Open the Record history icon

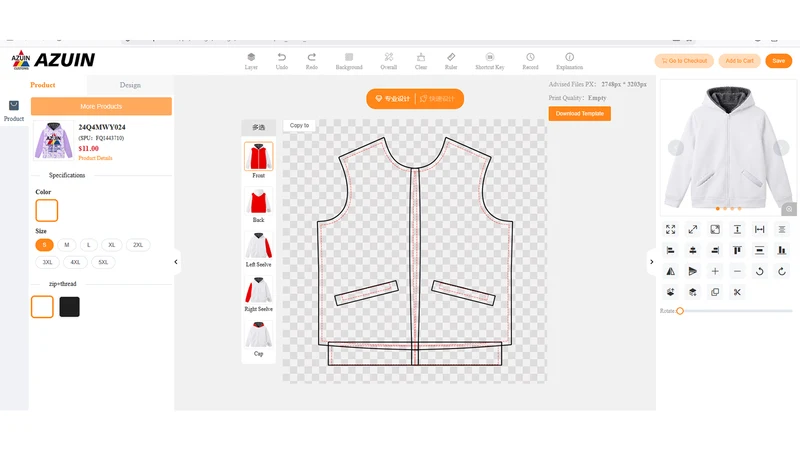click(x=531, y=57)
